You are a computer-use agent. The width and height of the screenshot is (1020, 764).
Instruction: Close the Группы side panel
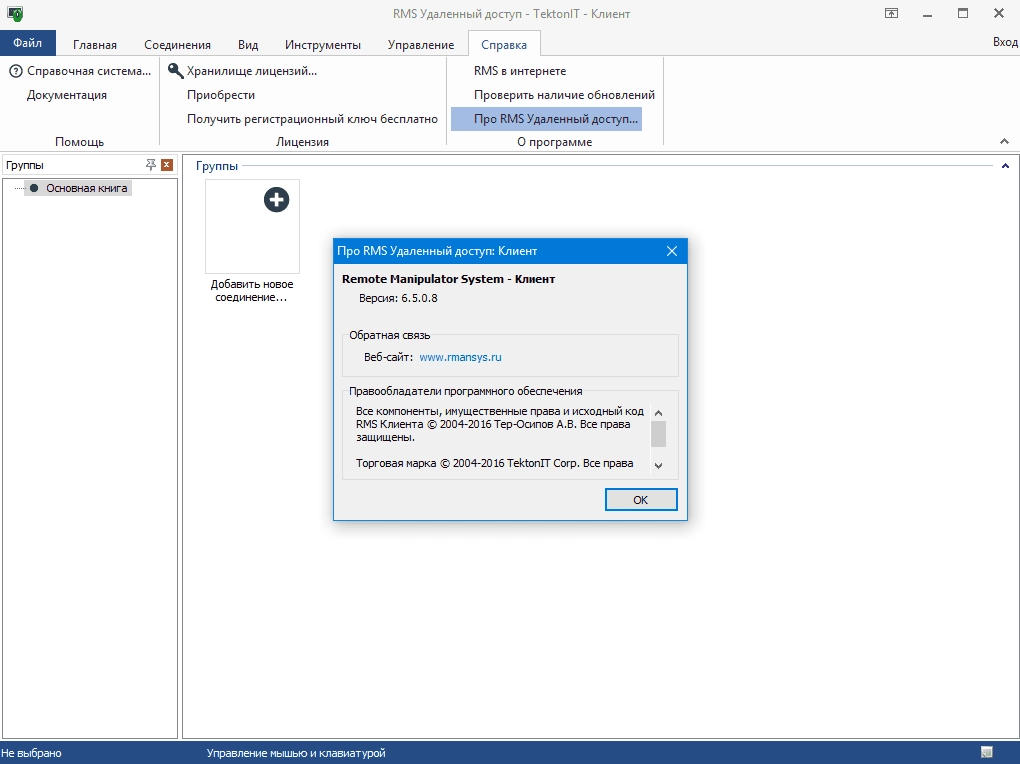point(167,165)
